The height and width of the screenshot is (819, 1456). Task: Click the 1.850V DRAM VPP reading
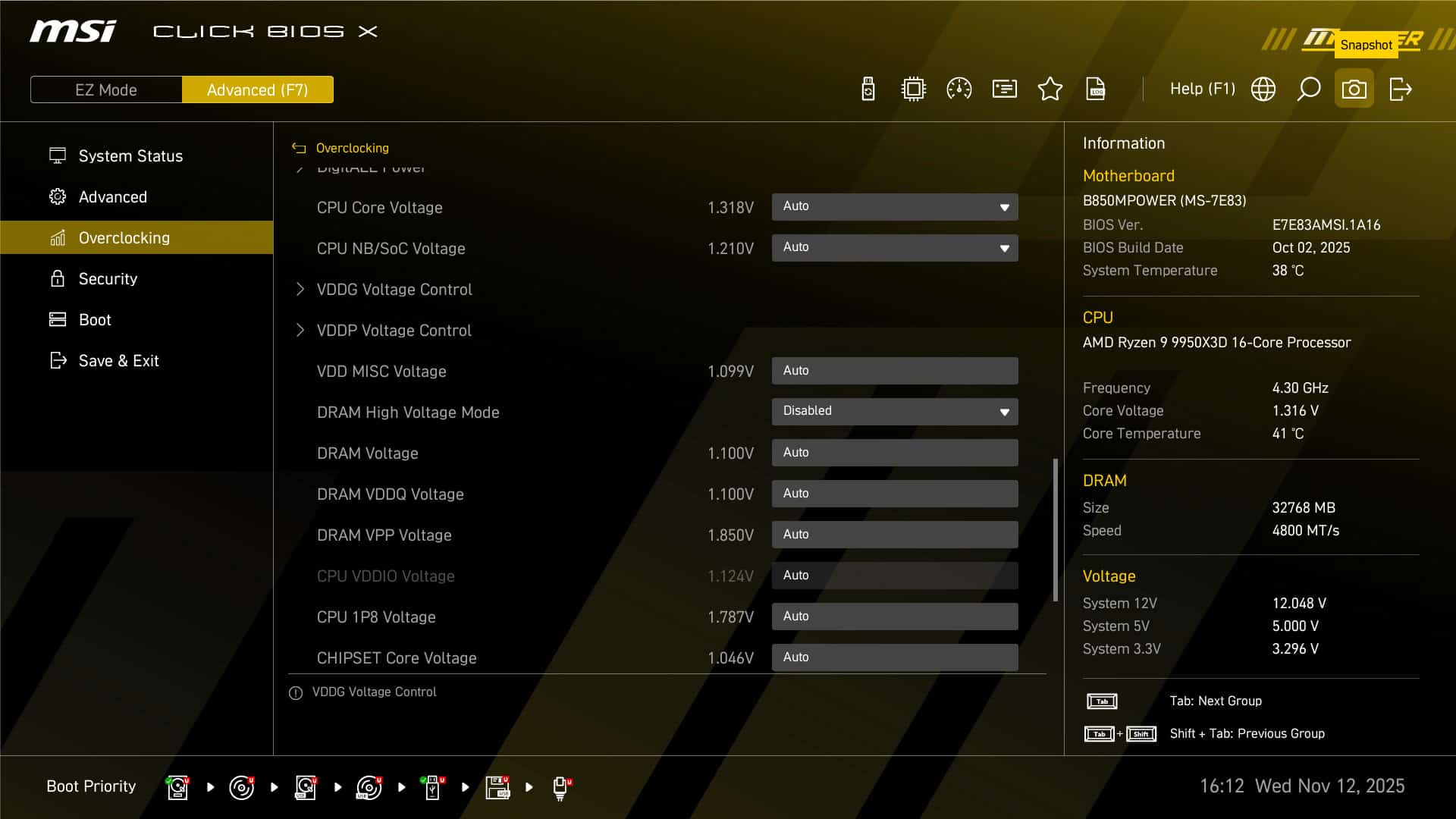point(730,535)
